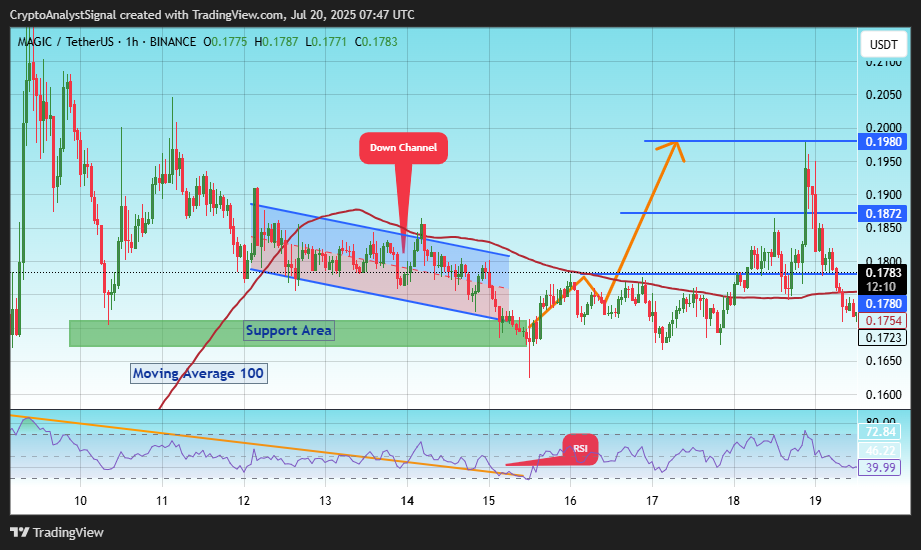Select the red RSI callout label
The image size is (921, 550).
coord(580,448)
